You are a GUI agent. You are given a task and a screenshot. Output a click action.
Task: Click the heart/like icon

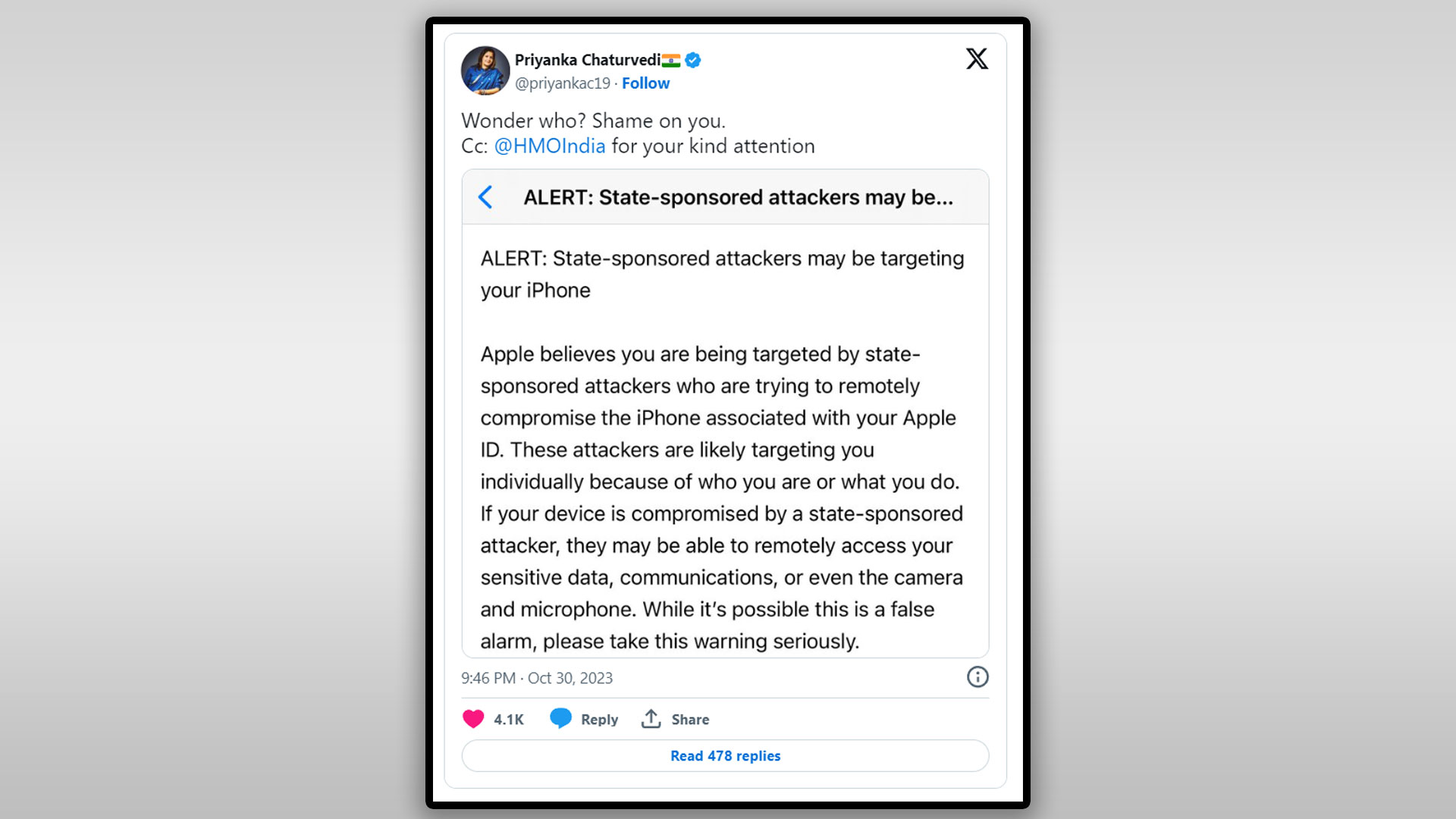[473, 718]
